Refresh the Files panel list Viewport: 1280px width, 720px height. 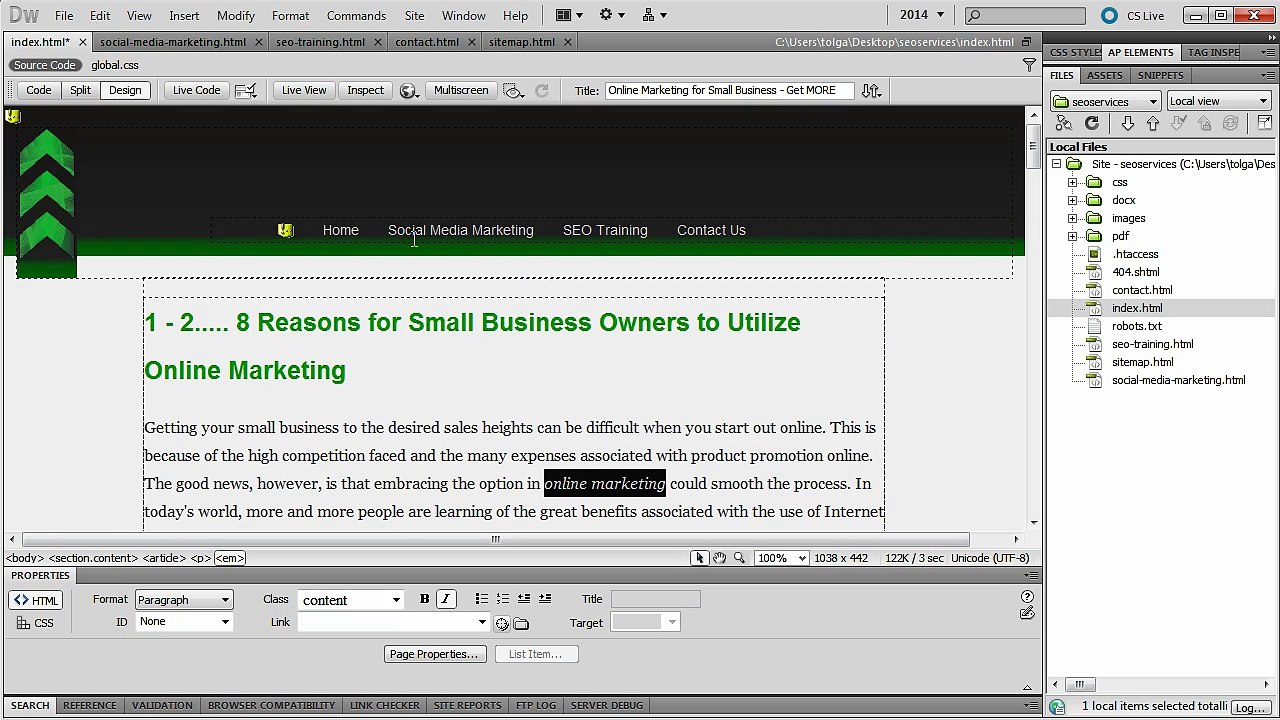[1092, 123]
